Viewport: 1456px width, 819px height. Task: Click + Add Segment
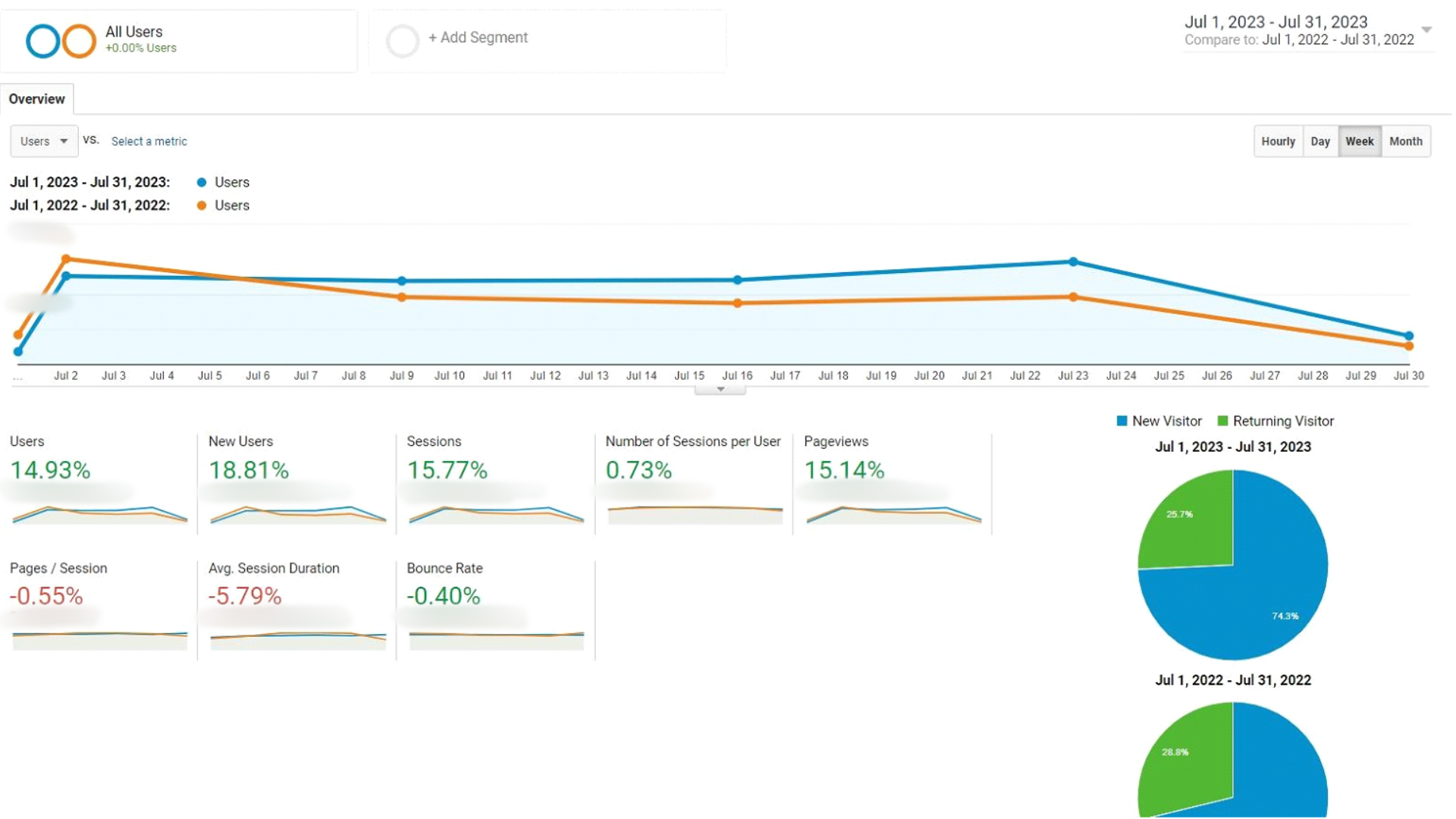point(478,38)
